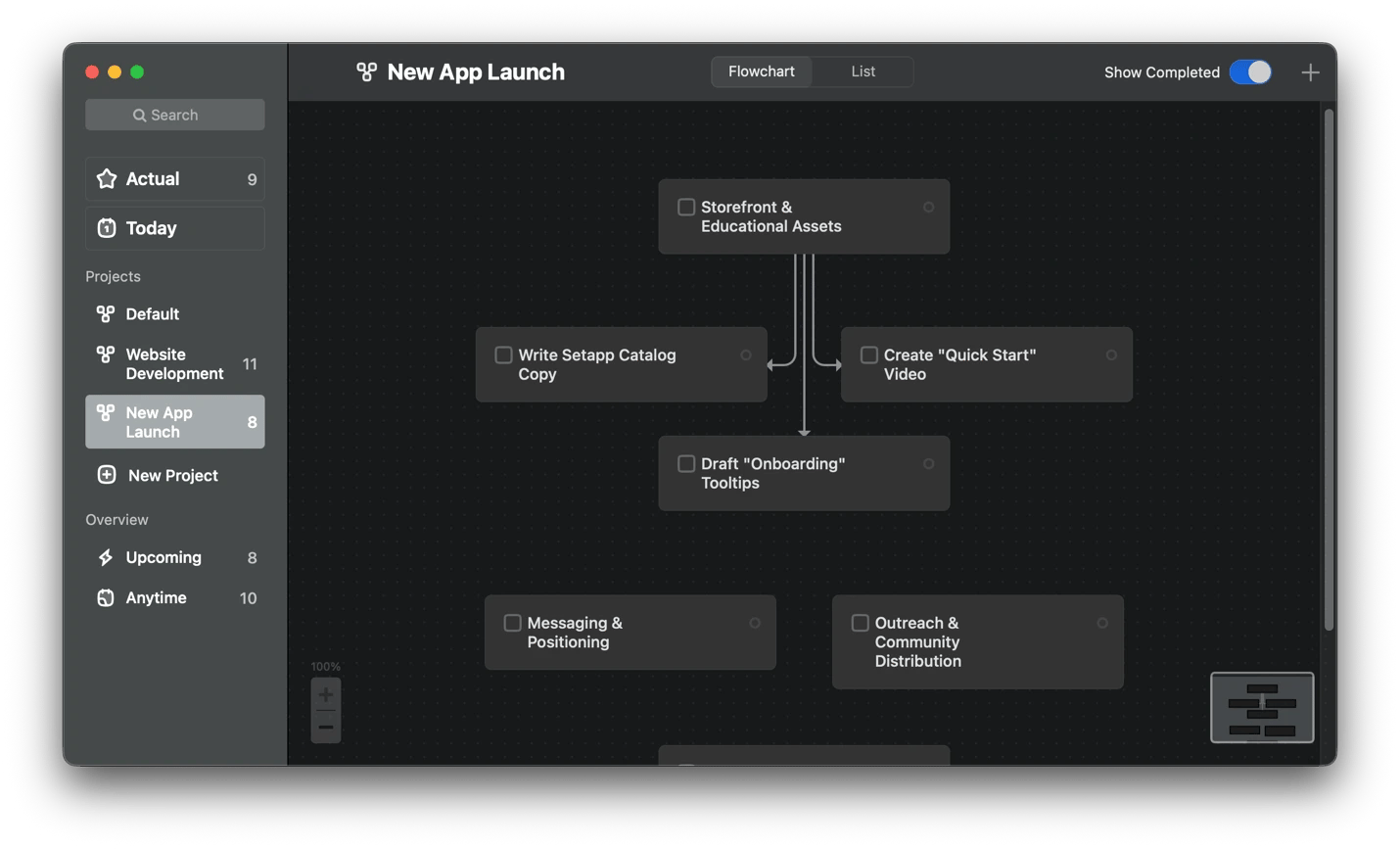Screen dimensions: 1400x849
Task: Click connector dot on Create "Quick Start" Video
Action: [x=1111, y=355]
